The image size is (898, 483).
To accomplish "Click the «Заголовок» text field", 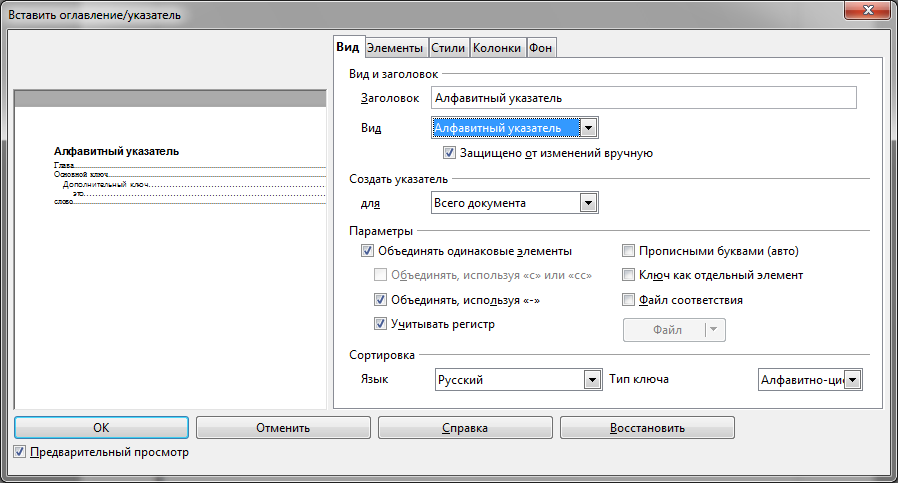I will (x=643, y=98).
